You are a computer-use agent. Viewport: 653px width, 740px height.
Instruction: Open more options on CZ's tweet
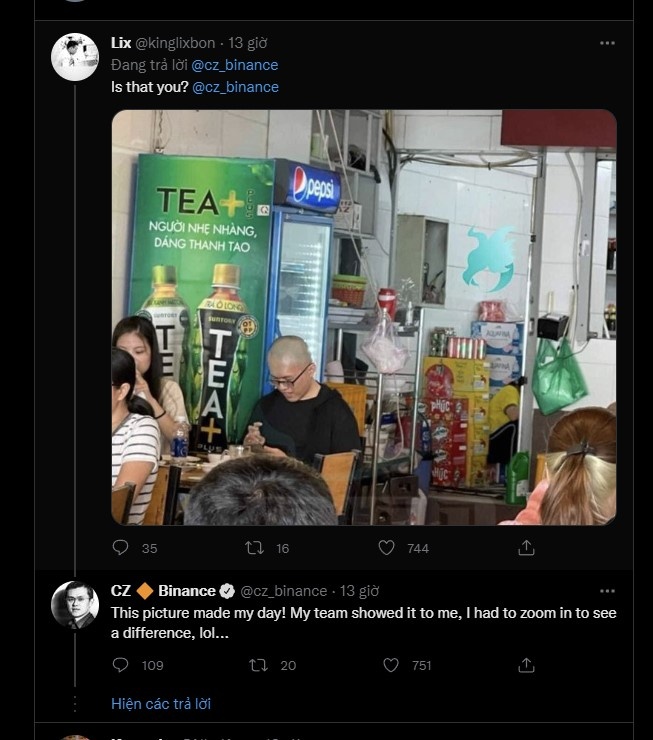click(x=607, y=591)
